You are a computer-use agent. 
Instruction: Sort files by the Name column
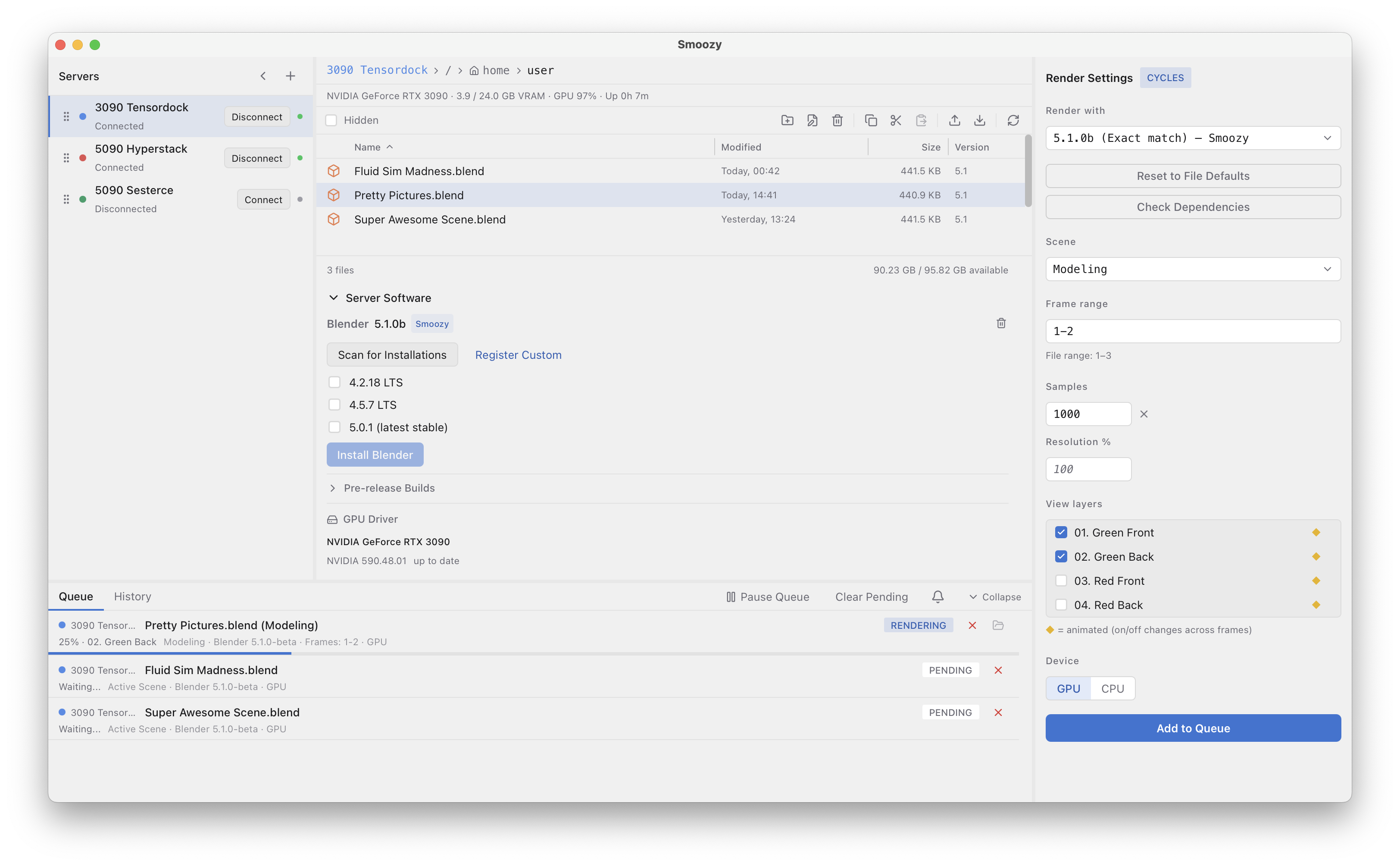click(x=373, y=147)
